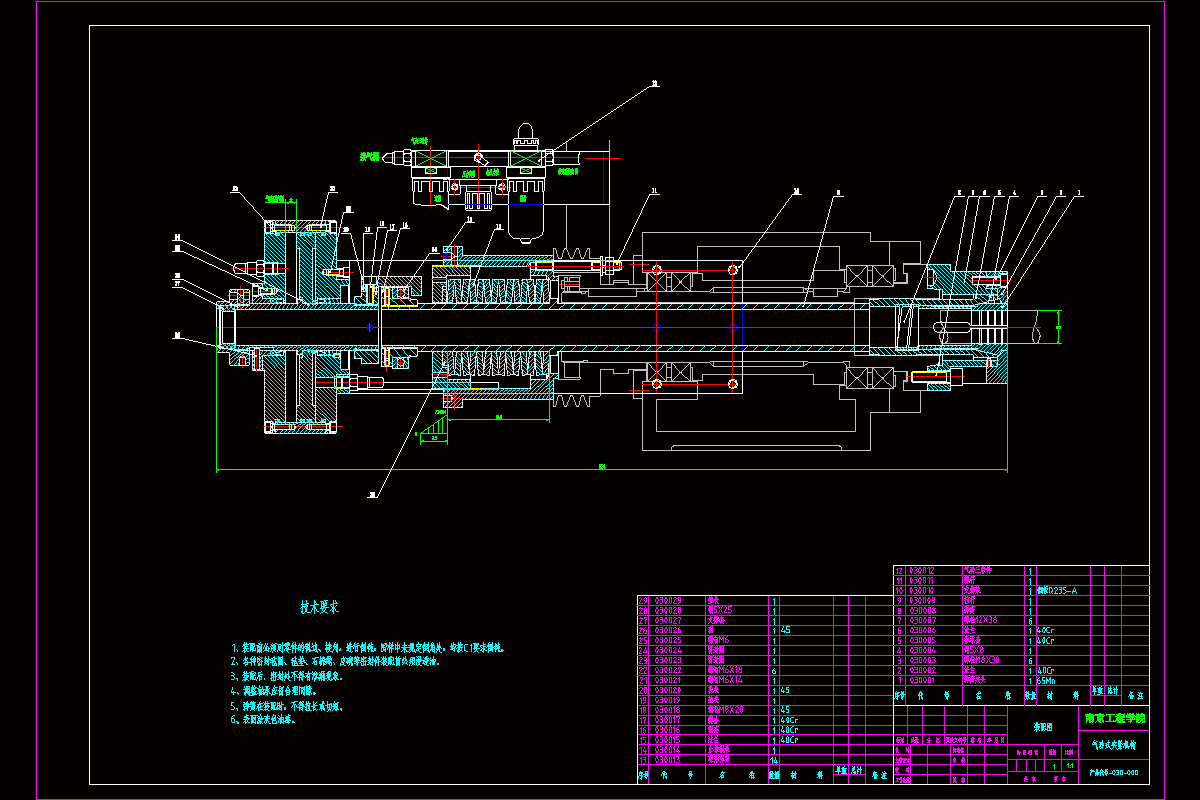Click the 40Cr material in row 030002

click(x=1046, y=670)
